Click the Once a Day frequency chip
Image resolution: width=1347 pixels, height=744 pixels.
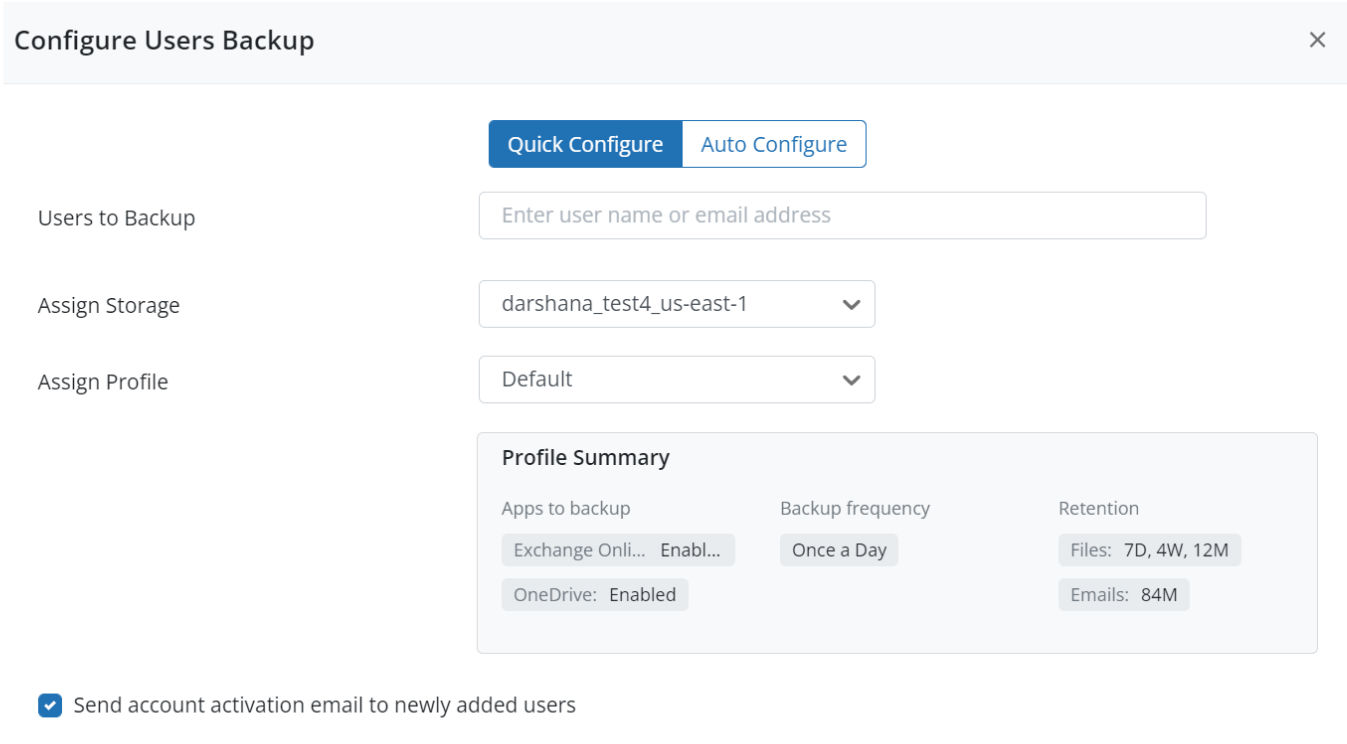click(x=838, y=550)
